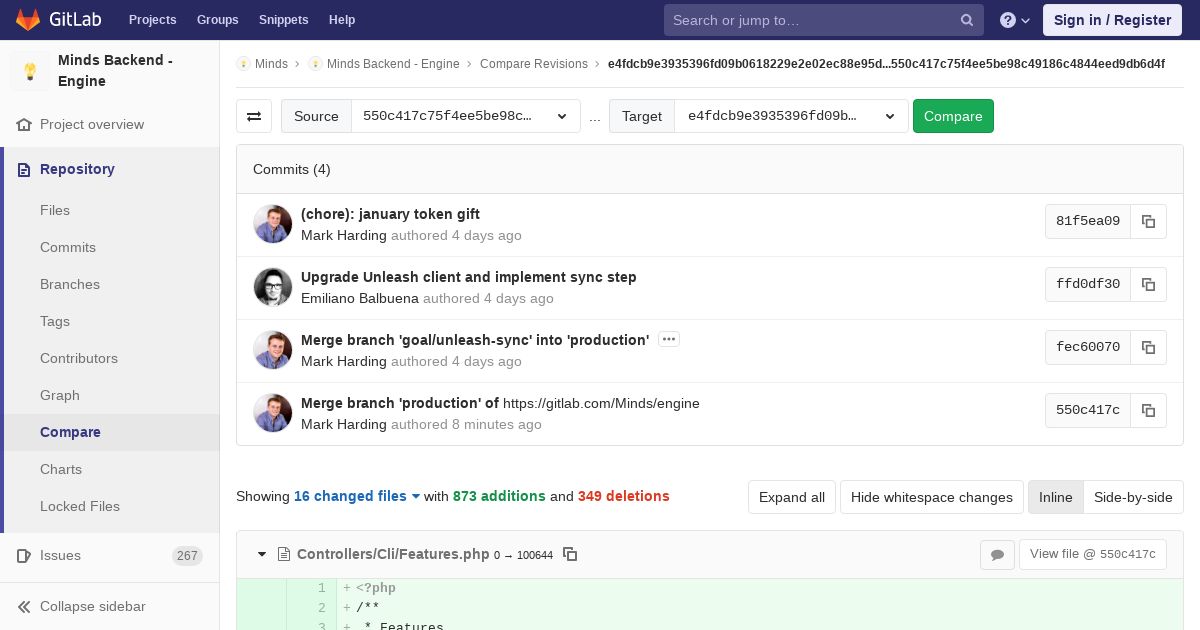Screen dimensions: 1200x630
Task: Copy commit SHA ffd0df30
Action: tap(1148, 284)
